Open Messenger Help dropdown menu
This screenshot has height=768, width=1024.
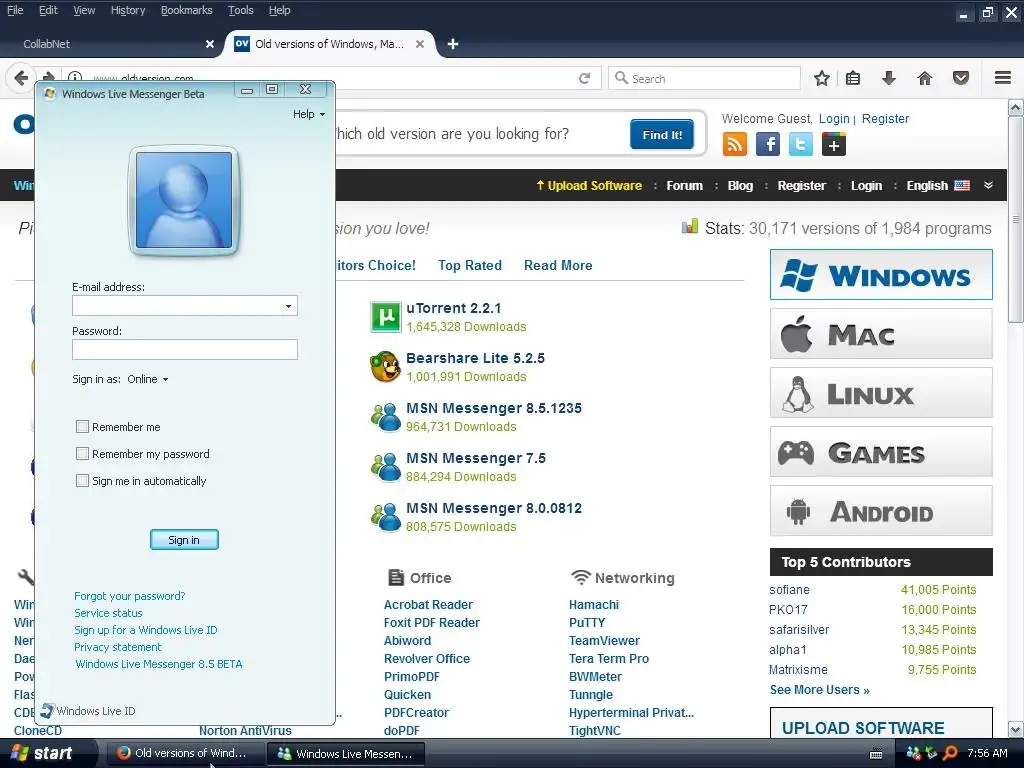(x=309, y=114)
